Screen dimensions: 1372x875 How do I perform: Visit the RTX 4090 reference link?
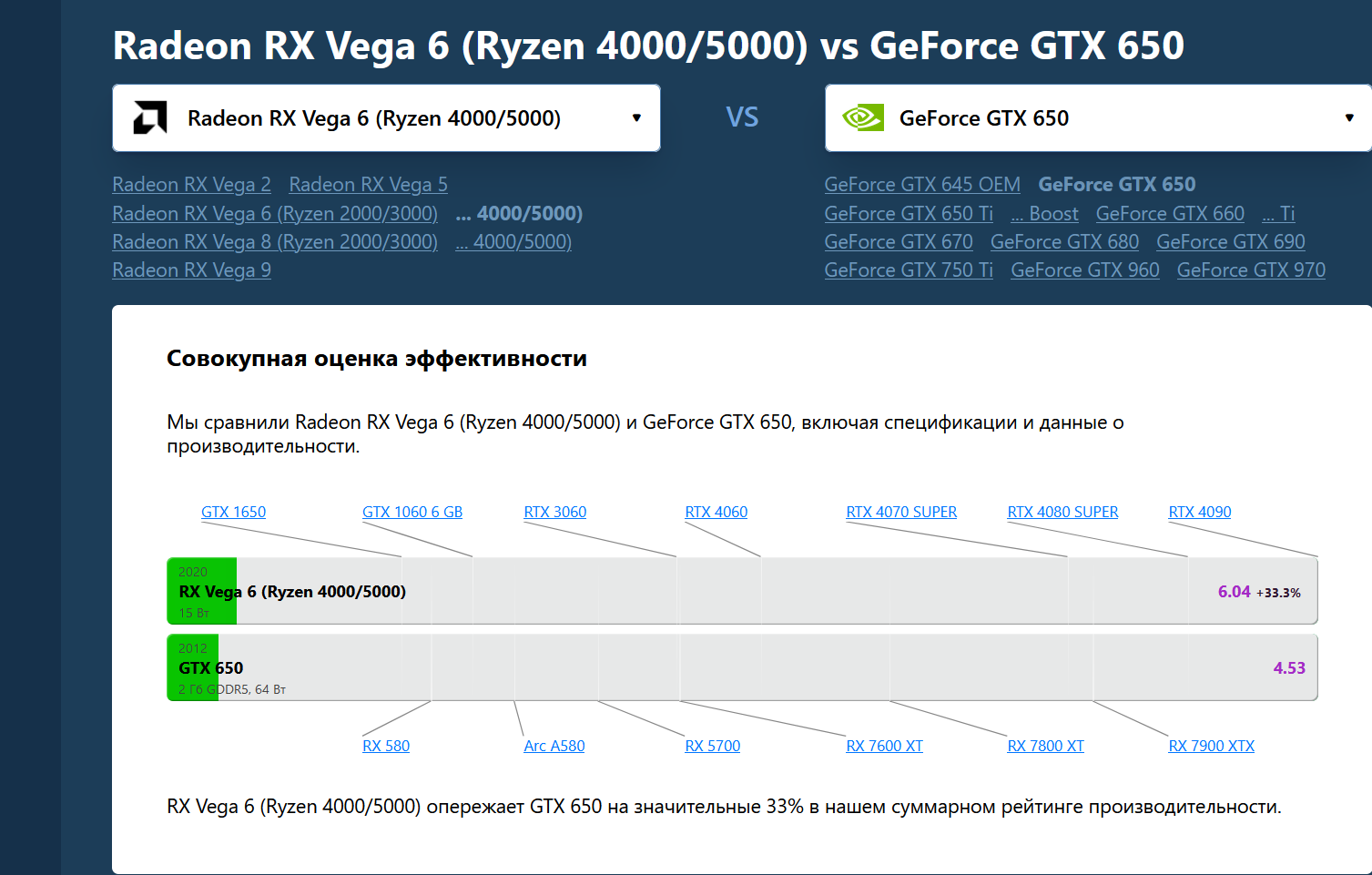coord(1200,512)
